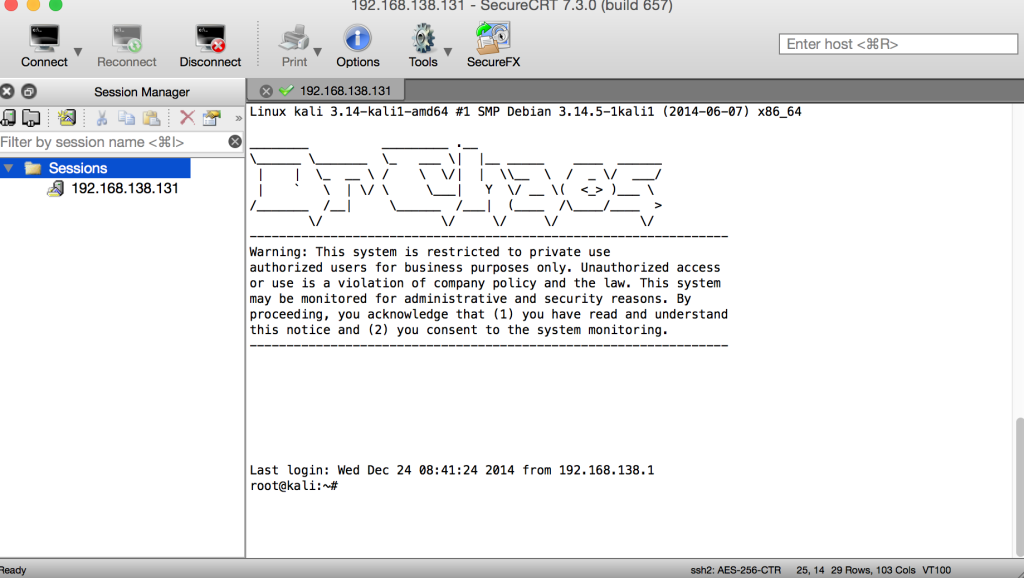Screen dimensions: 1024x578
Task: Float the Session Manager panel
Action: pos(28,91)
